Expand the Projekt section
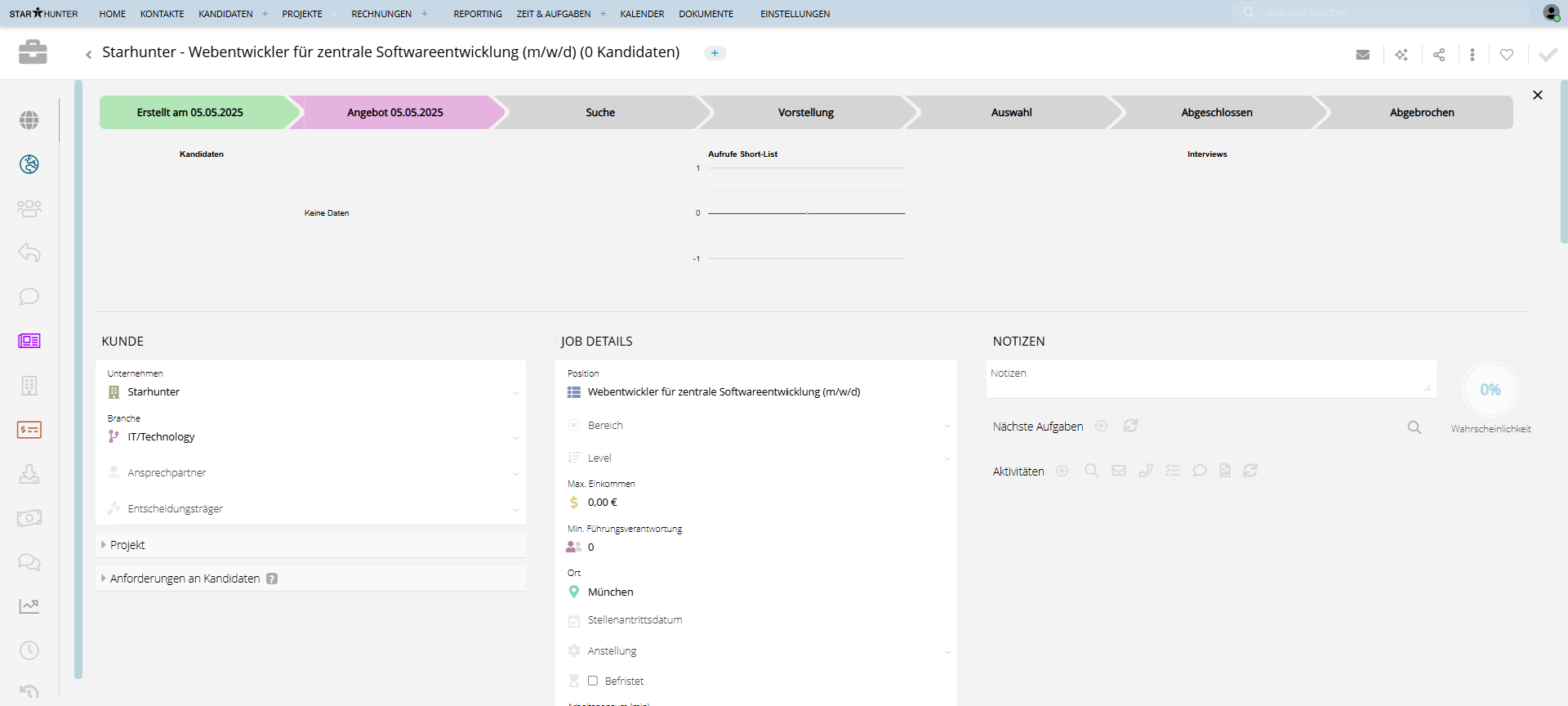Image resolution: width=1568 pixels, height=706 pixels. pos(311,545)
